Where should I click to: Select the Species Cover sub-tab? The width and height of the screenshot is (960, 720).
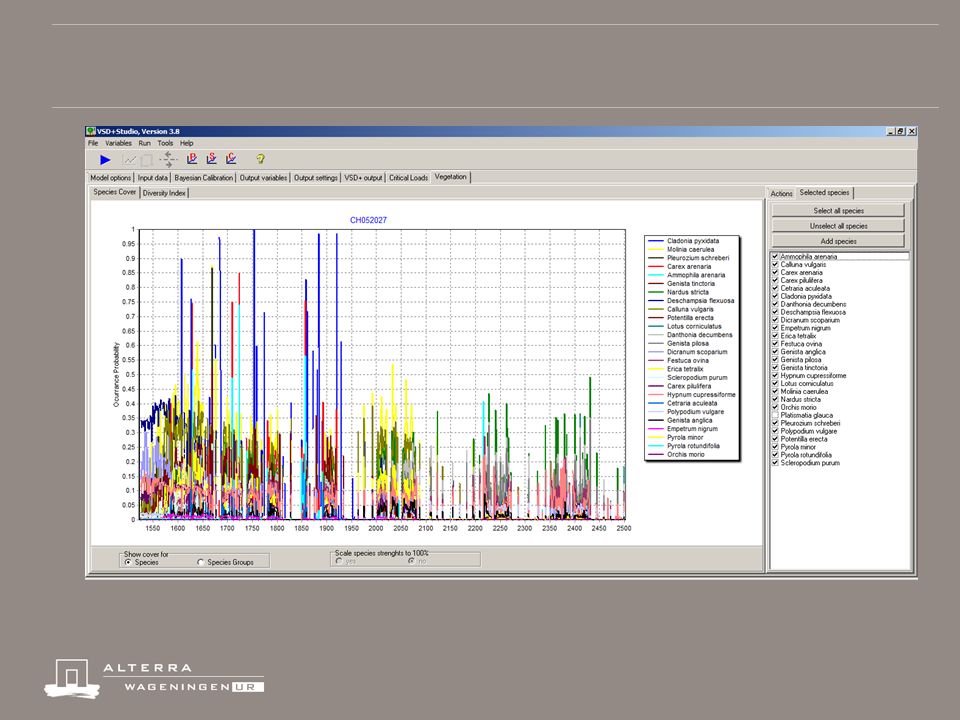(x=115, y=192)
